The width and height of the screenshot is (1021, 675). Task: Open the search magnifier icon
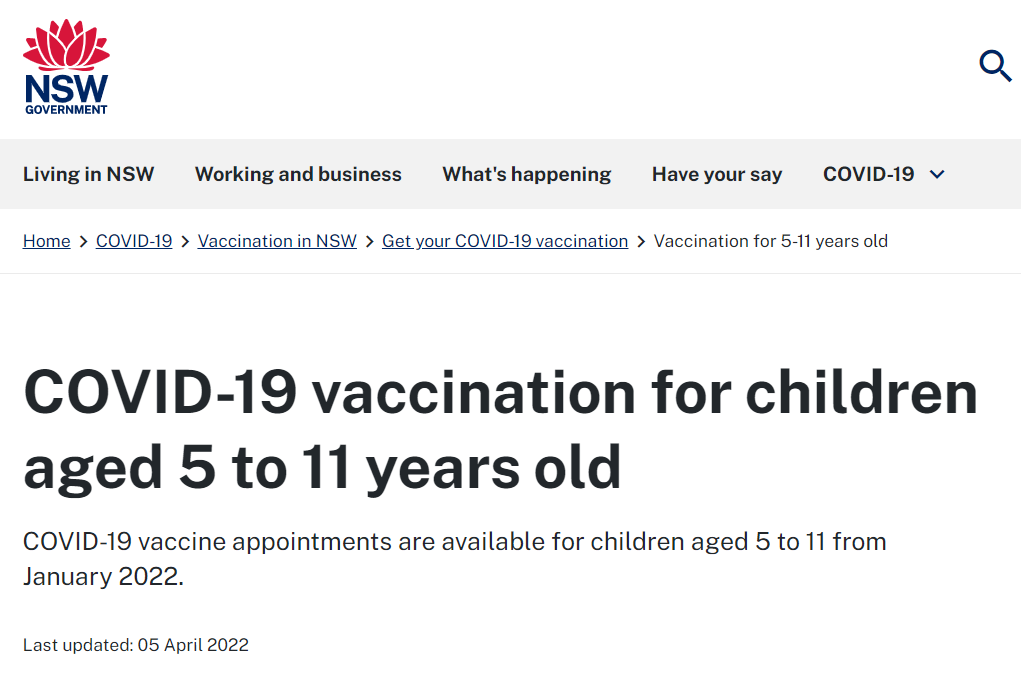point(996,65)
